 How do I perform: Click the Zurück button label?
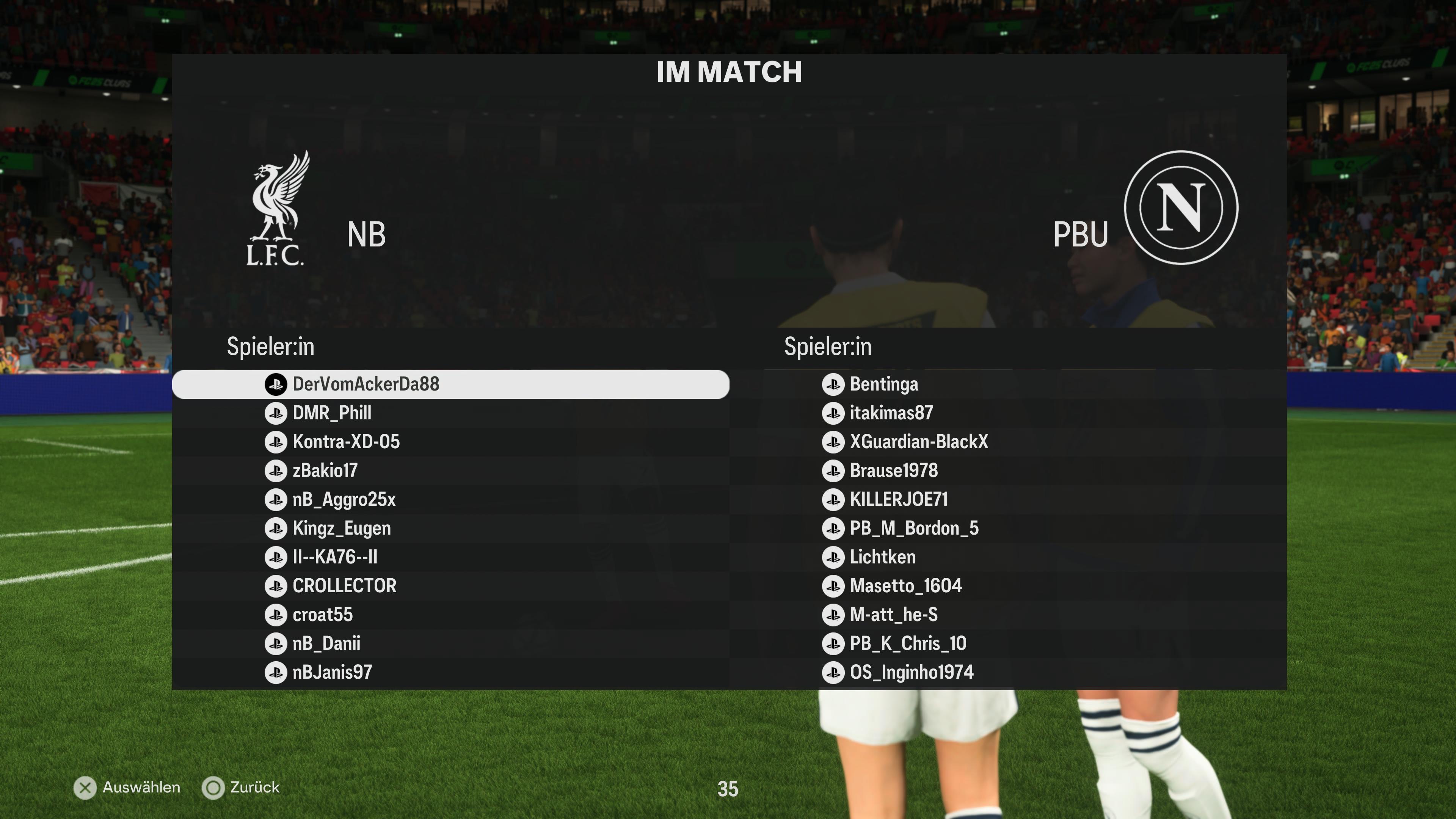tap(255, 788)
